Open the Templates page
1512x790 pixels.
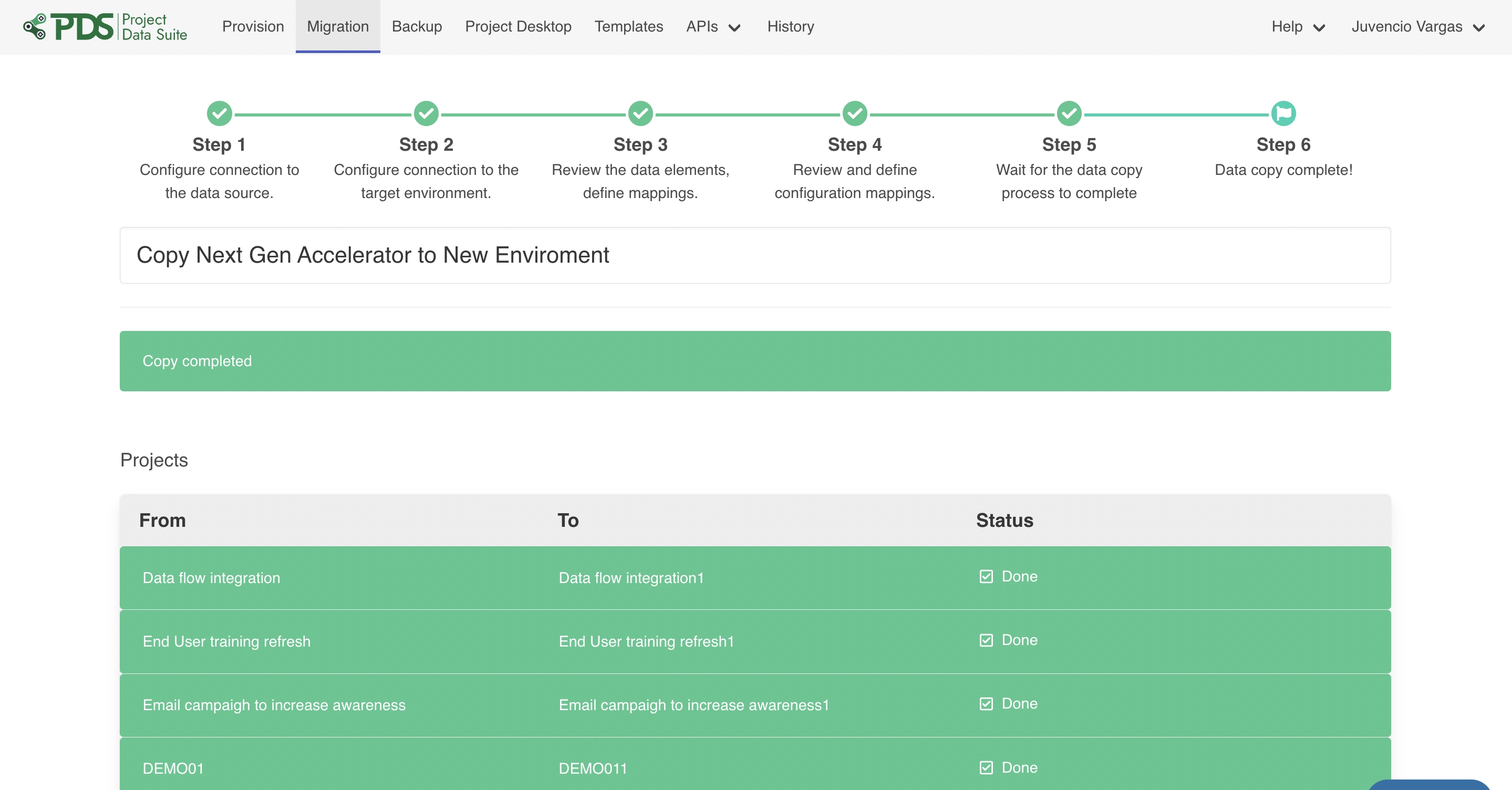(x=629, y=27)
